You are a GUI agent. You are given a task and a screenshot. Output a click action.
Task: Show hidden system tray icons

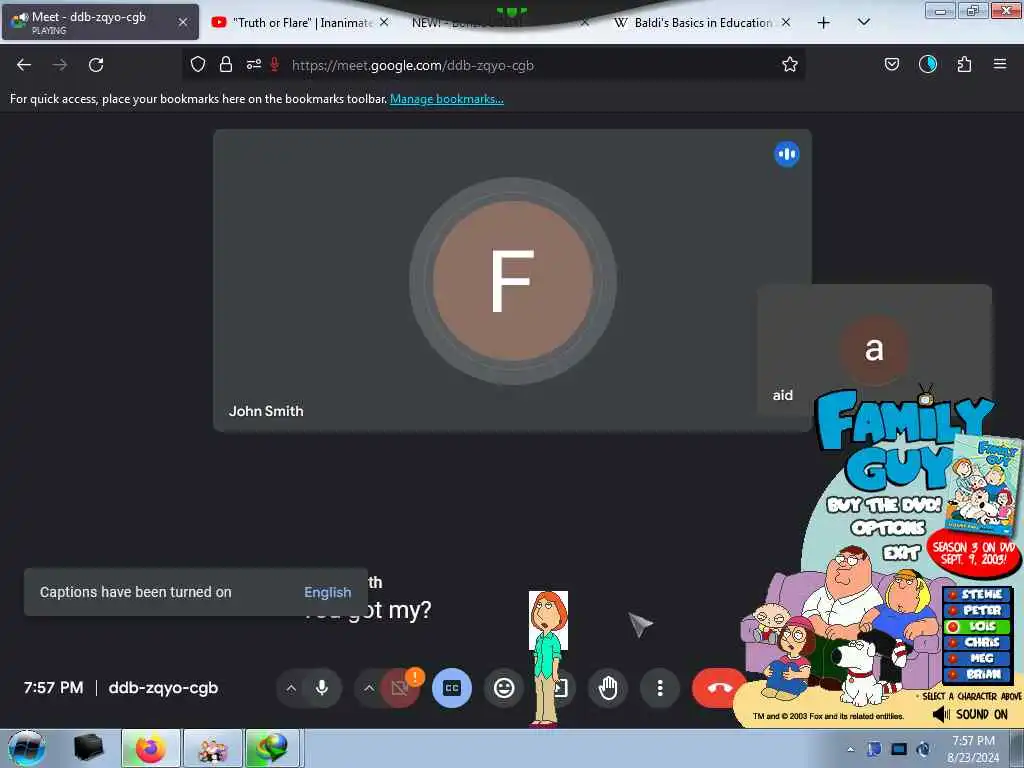point(850,749)
